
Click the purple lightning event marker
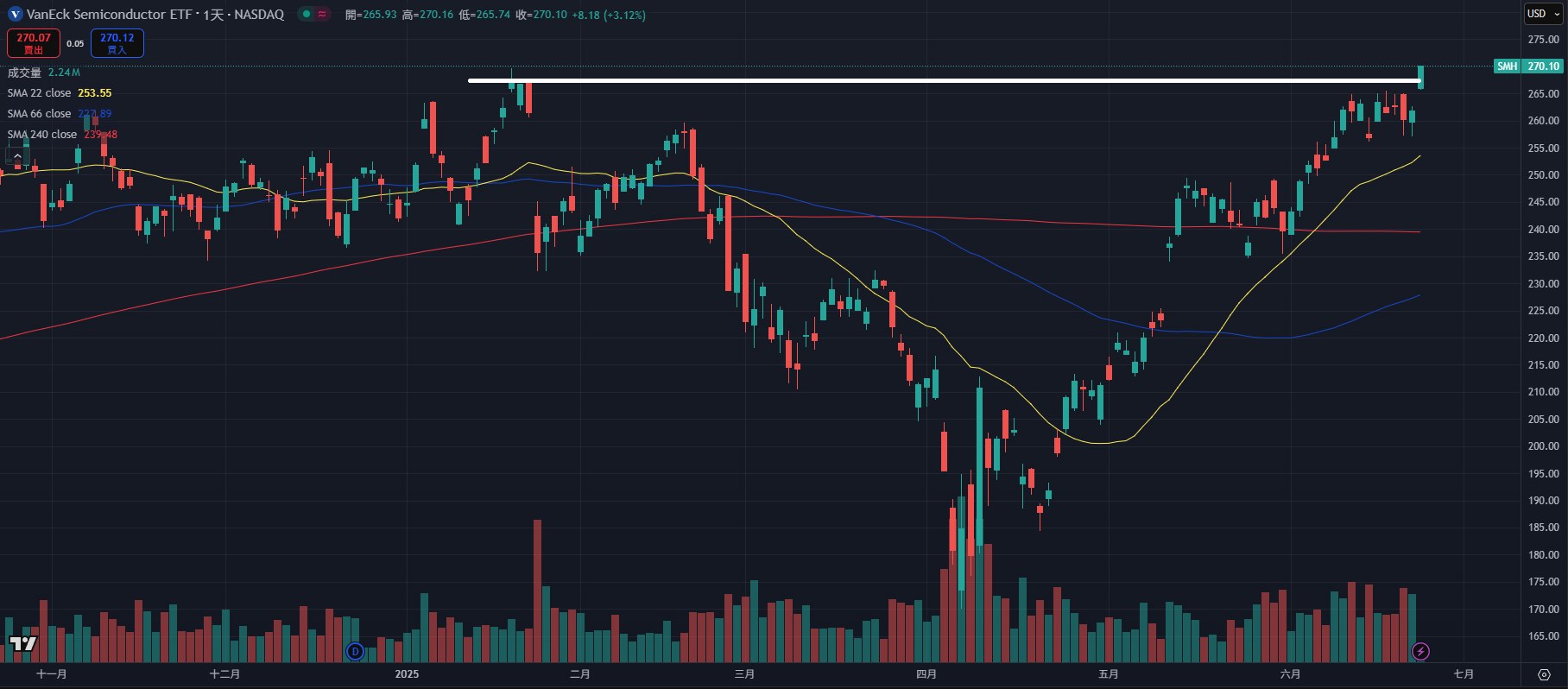tap(1420, 651)
